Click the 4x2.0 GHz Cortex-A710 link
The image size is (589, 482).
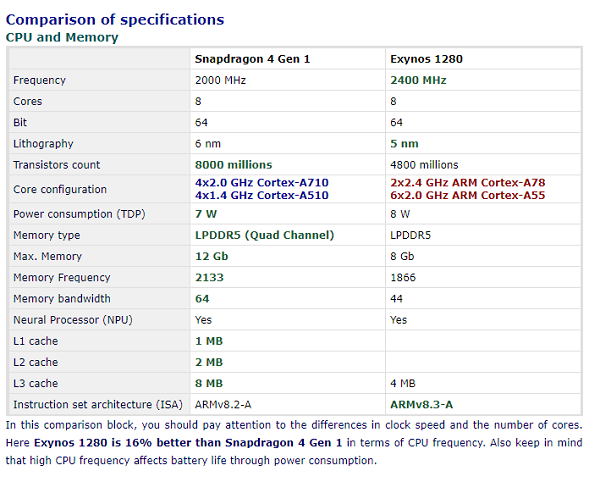262,183
